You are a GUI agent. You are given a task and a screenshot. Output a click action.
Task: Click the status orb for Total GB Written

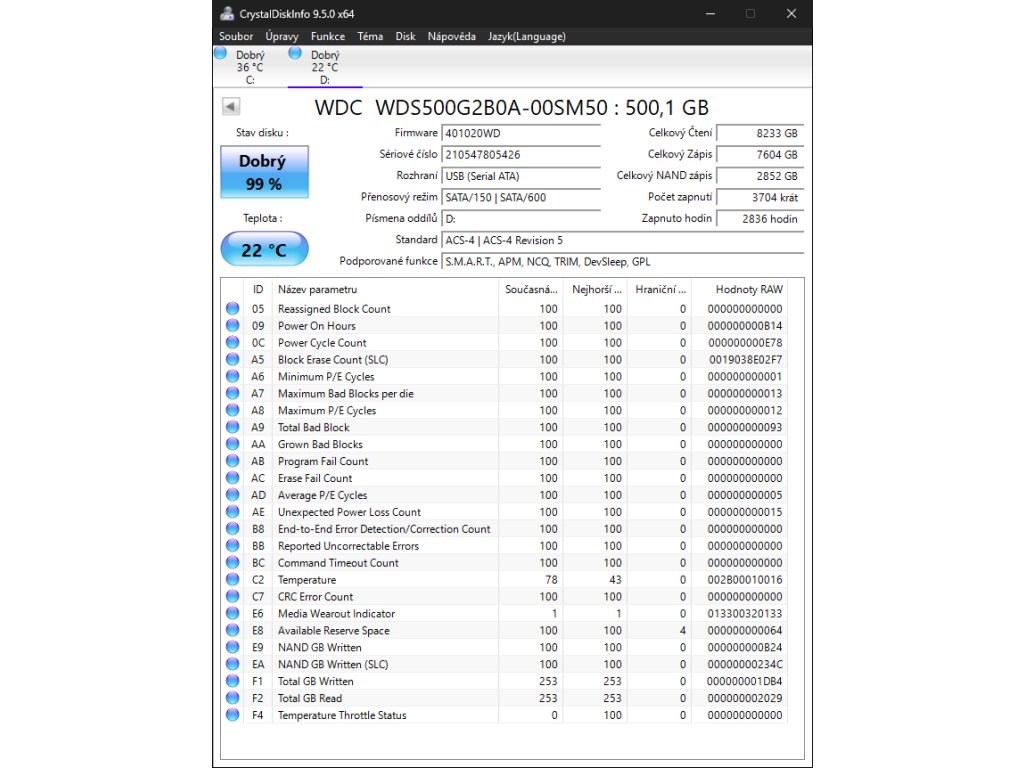[x=233, y=682]
